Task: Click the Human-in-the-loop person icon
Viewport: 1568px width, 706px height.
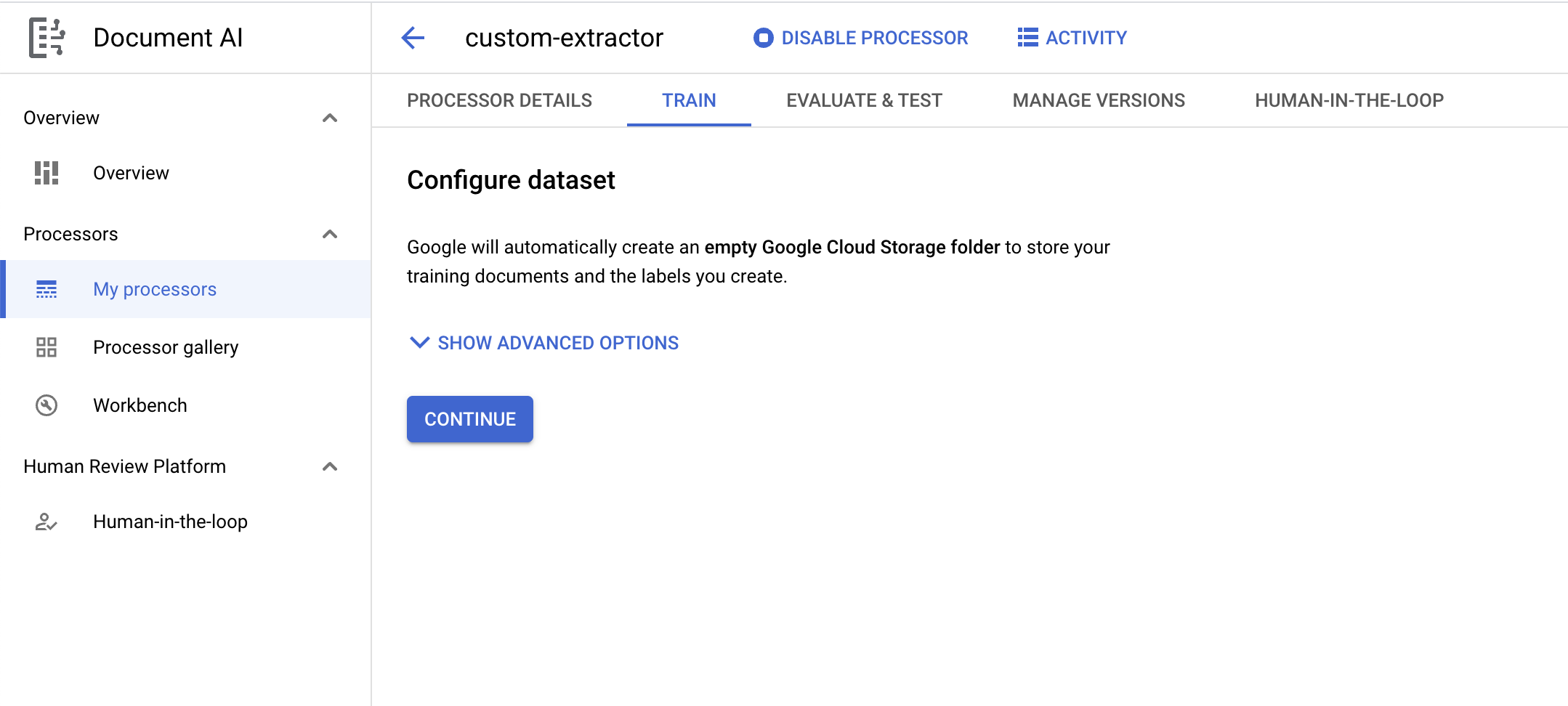Action: [46, 521]
